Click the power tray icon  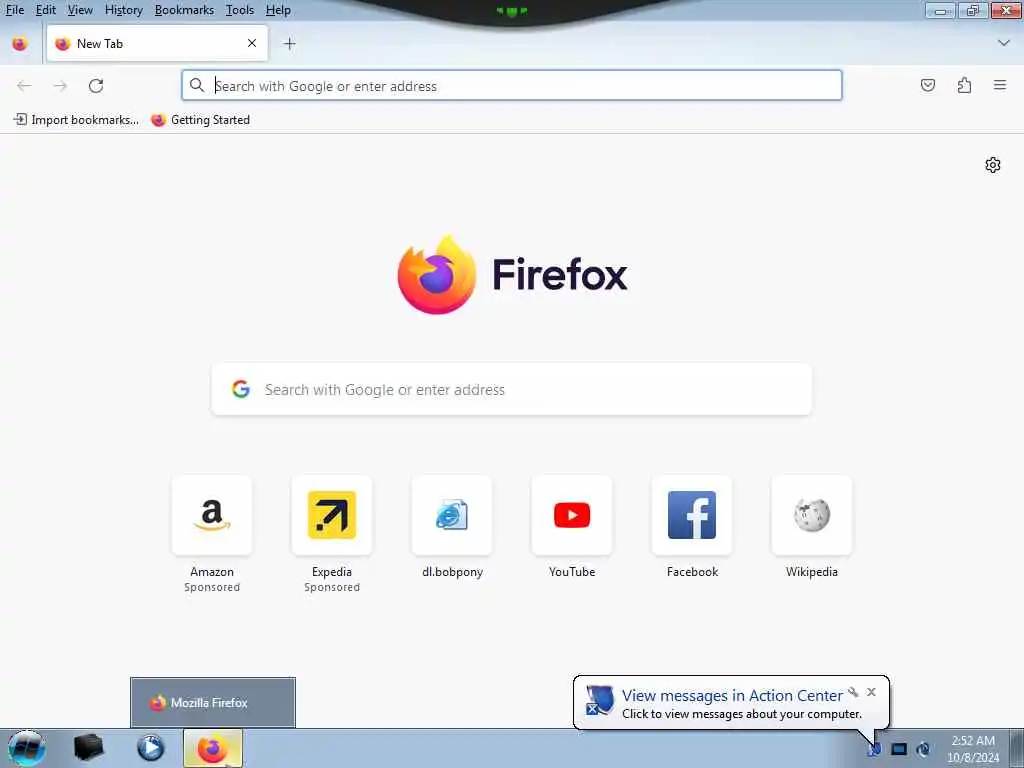(x=923, y=749)
